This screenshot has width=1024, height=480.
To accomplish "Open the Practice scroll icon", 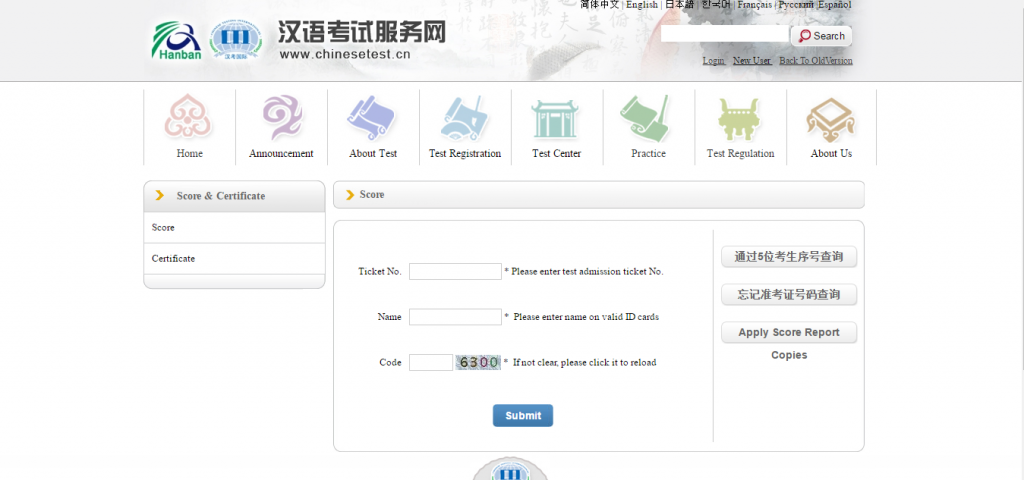I will pyautogui.click(x=648, y=118).
